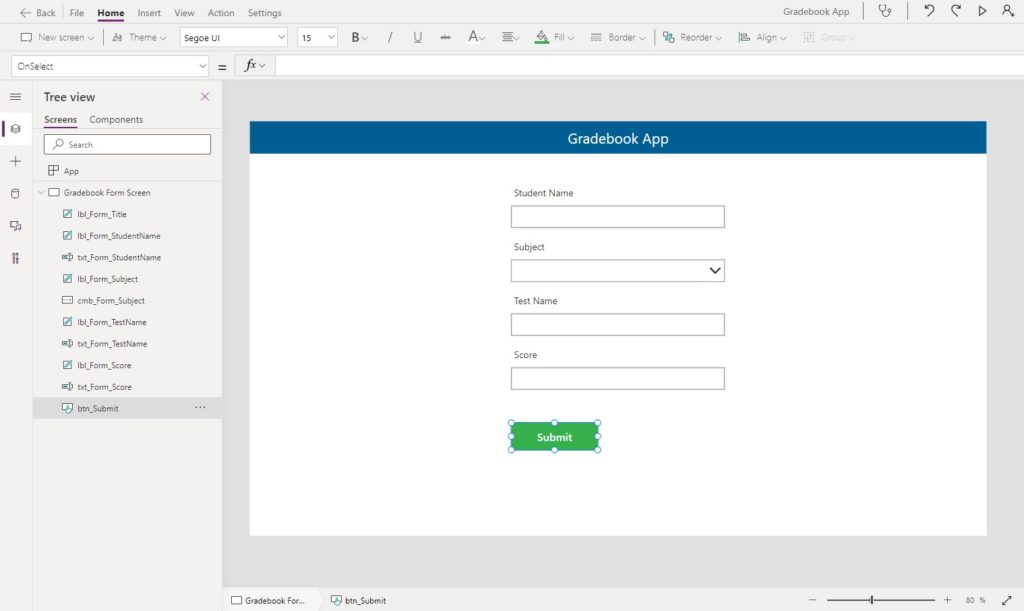The height and width of the screenshot is (611, 1024).
Task: Open the Segoe UI font dropdown
Action: (233, 37)
